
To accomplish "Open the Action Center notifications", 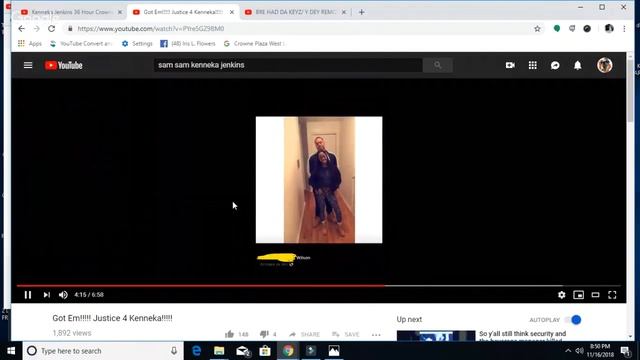I will click(x=625, y=351).
